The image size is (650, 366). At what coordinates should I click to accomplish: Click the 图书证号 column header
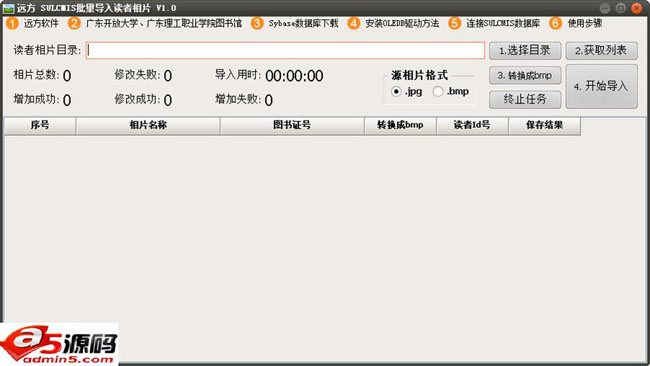(x=292, y=126)
